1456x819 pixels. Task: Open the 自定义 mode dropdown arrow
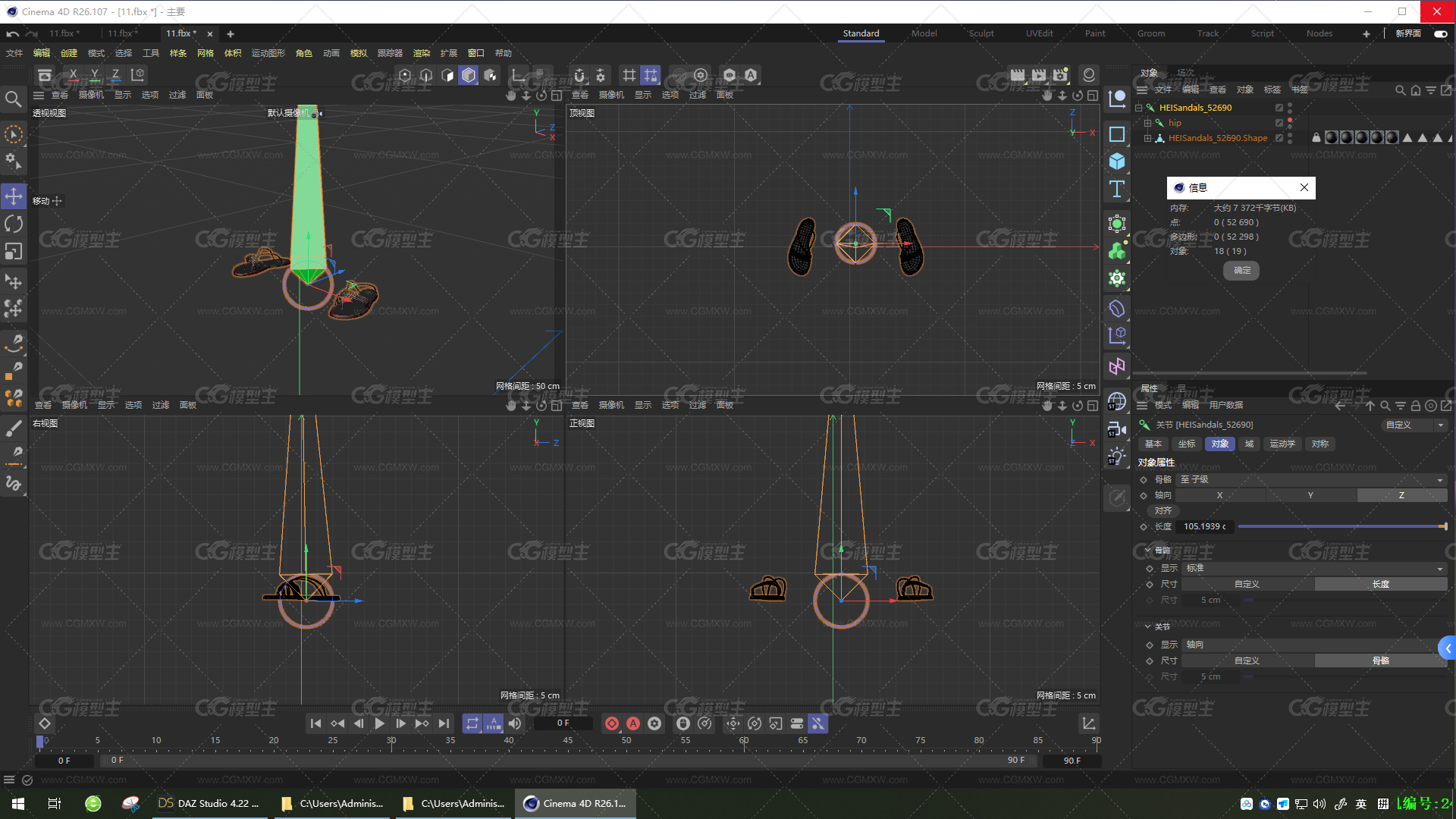1440,425
